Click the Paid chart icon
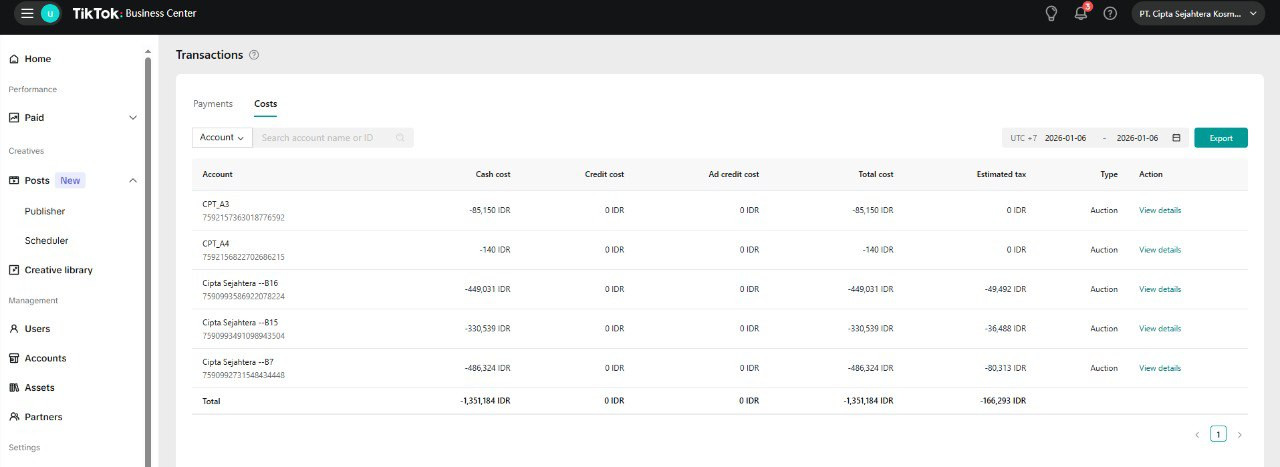Image resolution: width=1280 pixels, height=467 pixels. coord(14,118)
